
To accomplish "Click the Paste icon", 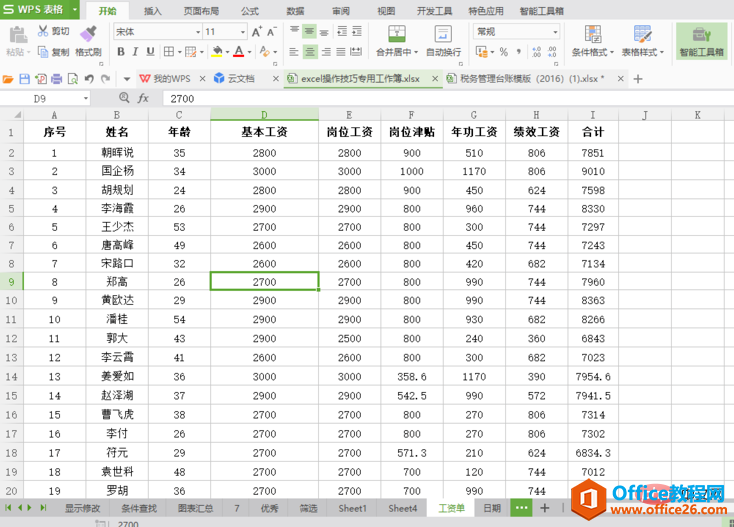I will point(18,36).
